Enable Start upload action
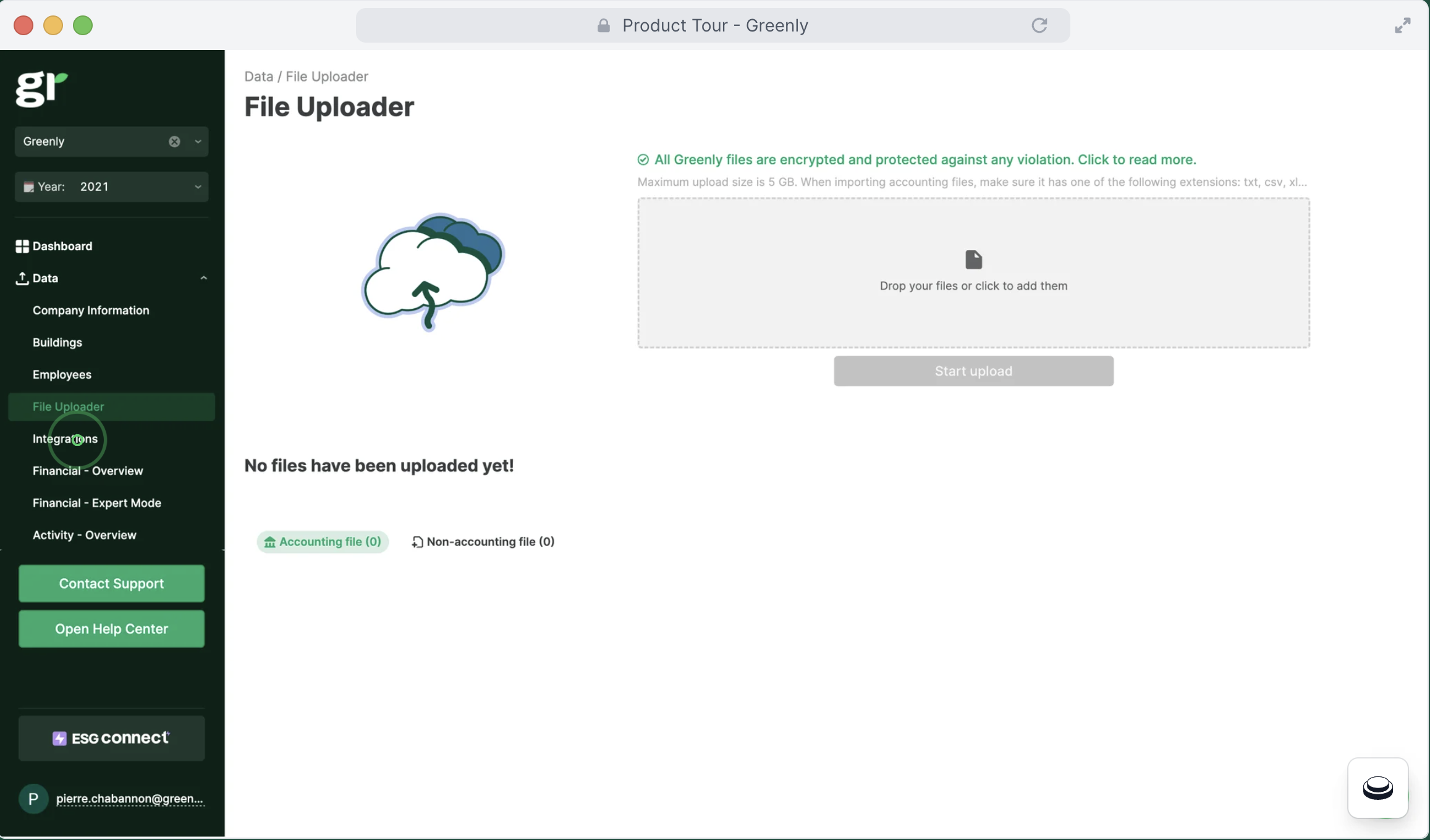 (x=973, y=370)
